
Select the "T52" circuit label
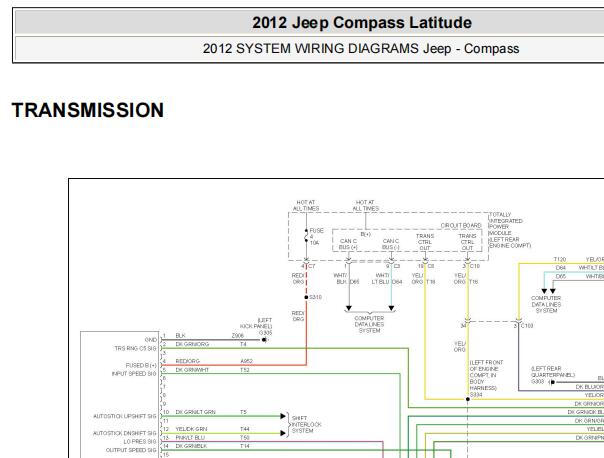pos(245,370)
